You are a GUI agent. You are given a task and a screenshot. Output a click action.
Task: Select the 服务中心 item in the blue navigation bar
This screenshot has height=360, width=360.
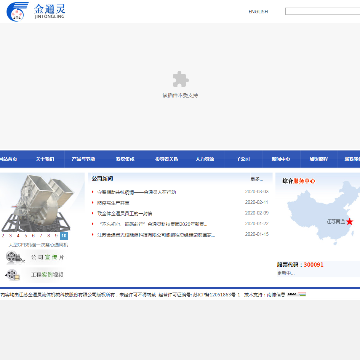tap(281, 159)
